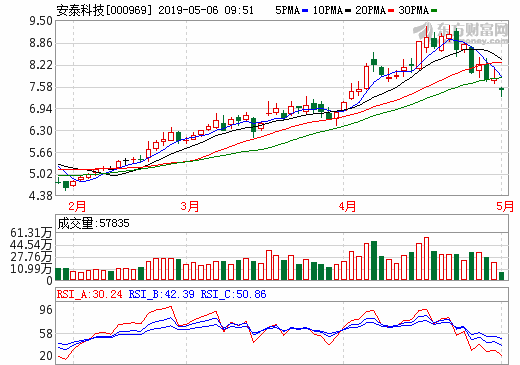Click the 10PMA legend label
The height and width of the screenshot is (365, 520).
click(x=328, y=10)
